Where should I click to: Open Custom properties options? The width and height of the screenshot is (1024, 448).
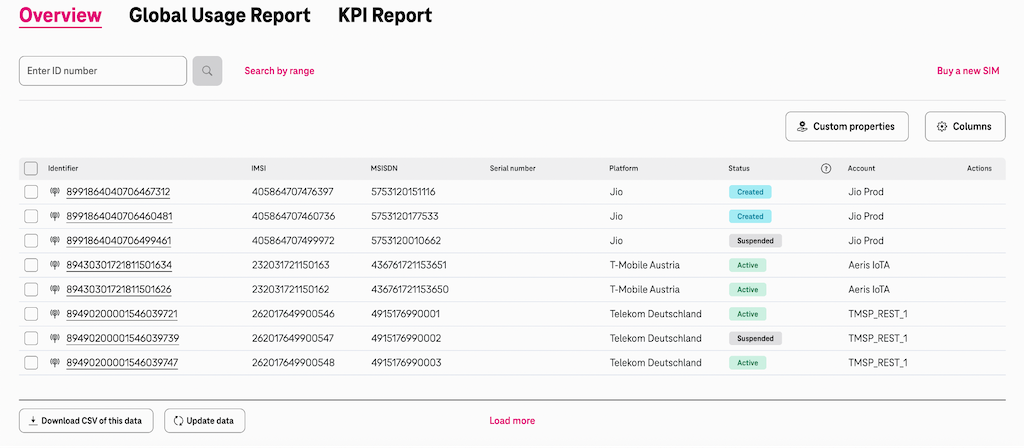coord(846,127)
